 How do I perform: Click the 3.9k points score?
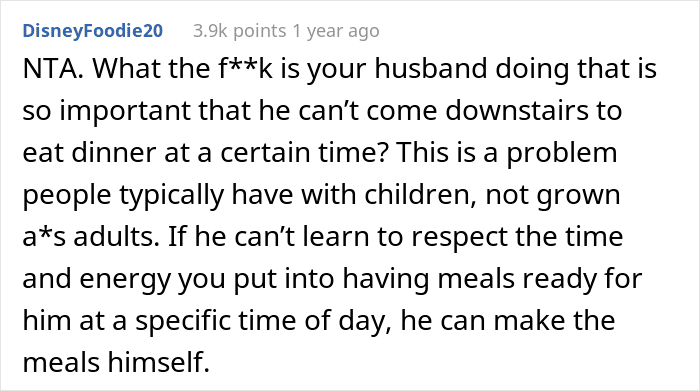(239, 31)
